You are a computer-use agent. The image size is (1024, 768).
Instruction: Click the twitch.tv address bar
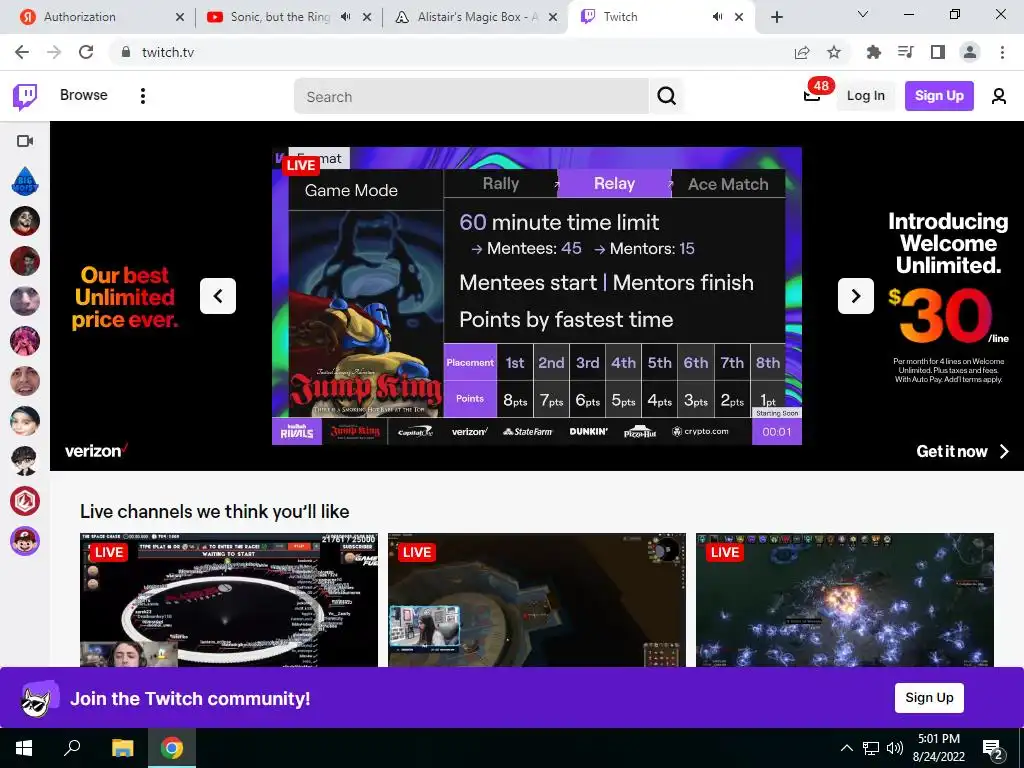point(451,52)
